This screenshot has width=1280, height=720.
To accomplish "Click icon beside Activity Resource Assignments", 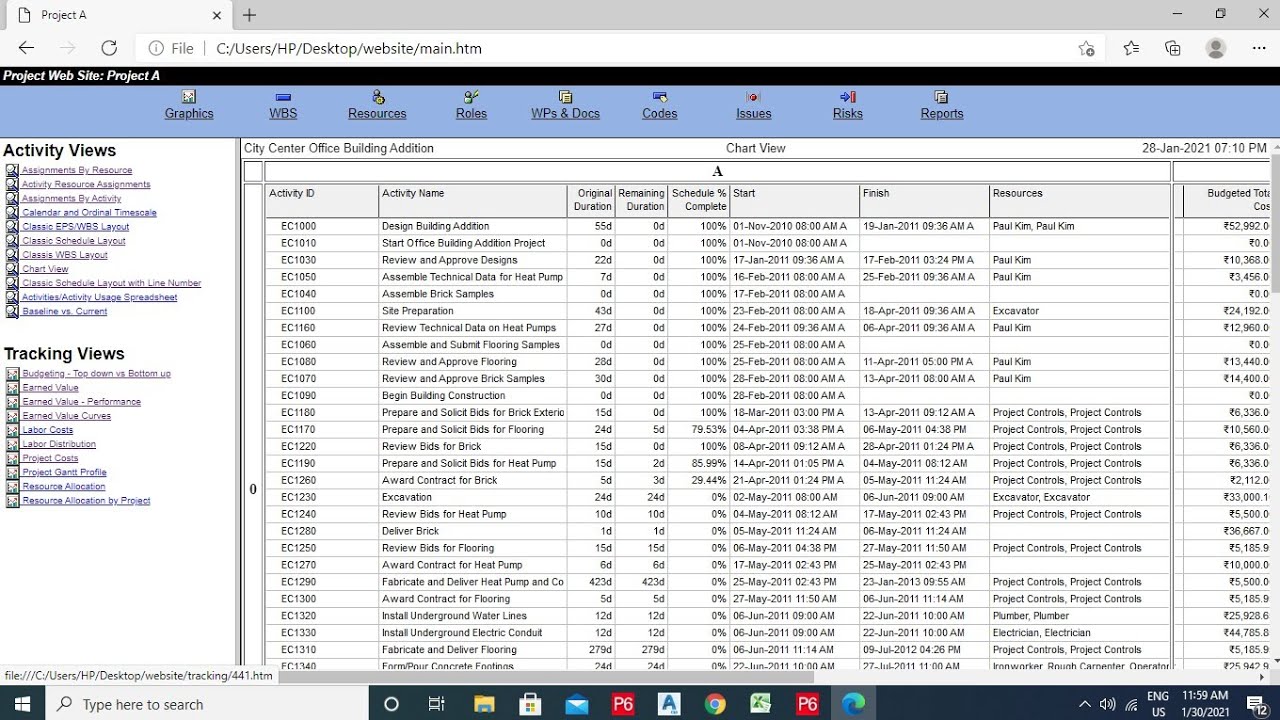I will coord(12,184).
